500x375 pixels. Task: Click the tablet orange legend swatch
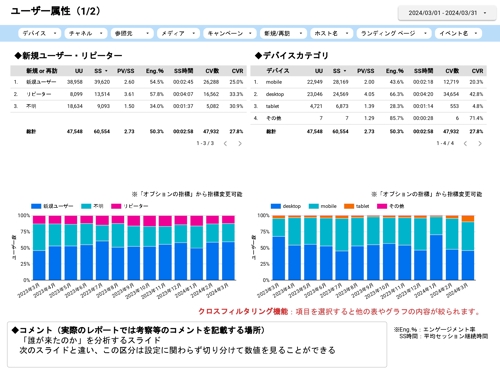click(x=349, y=206)
